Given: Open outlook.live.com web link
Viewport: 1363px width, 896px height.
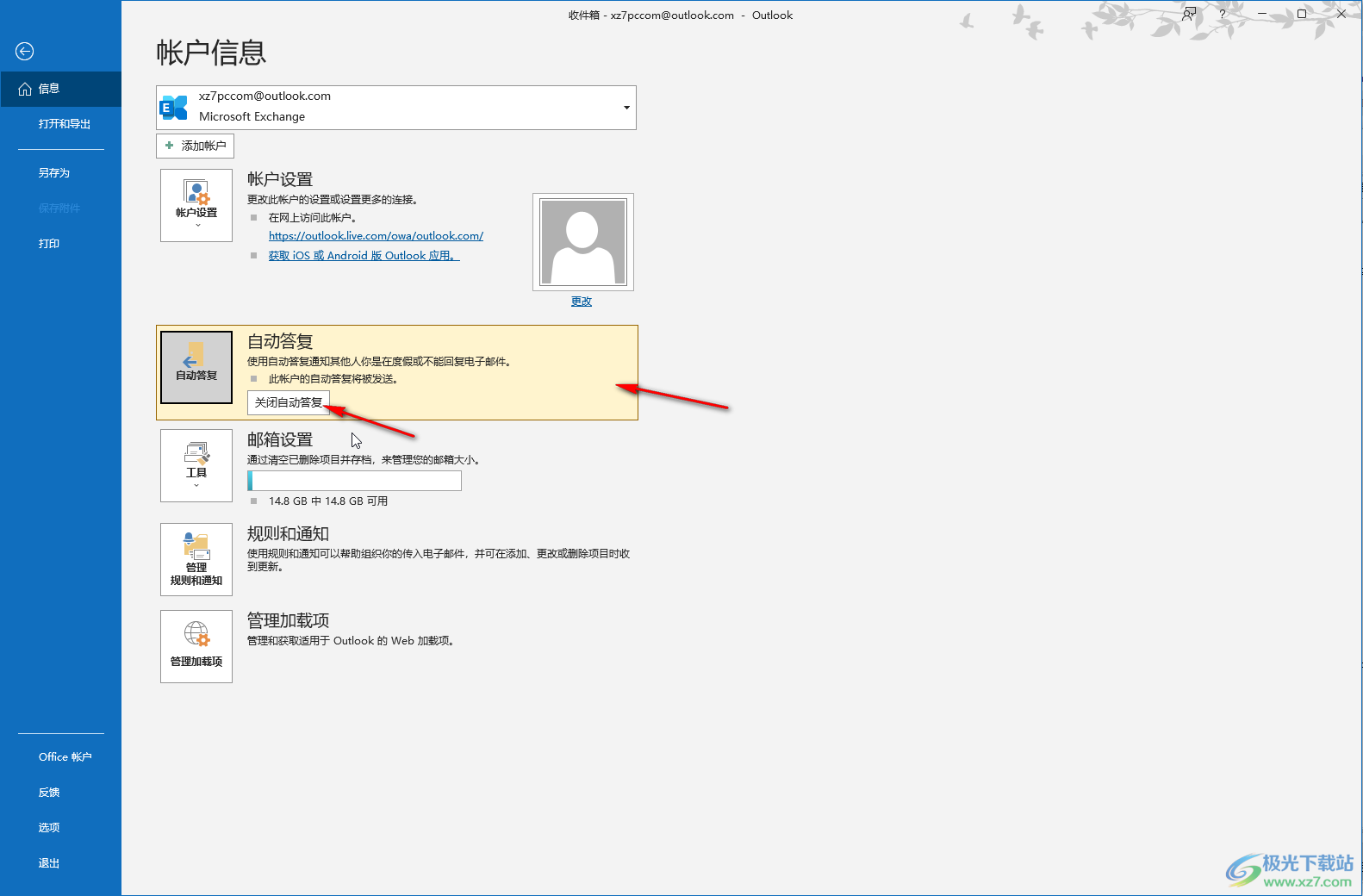Looking at the screenshot, I should tap(376, 235).
